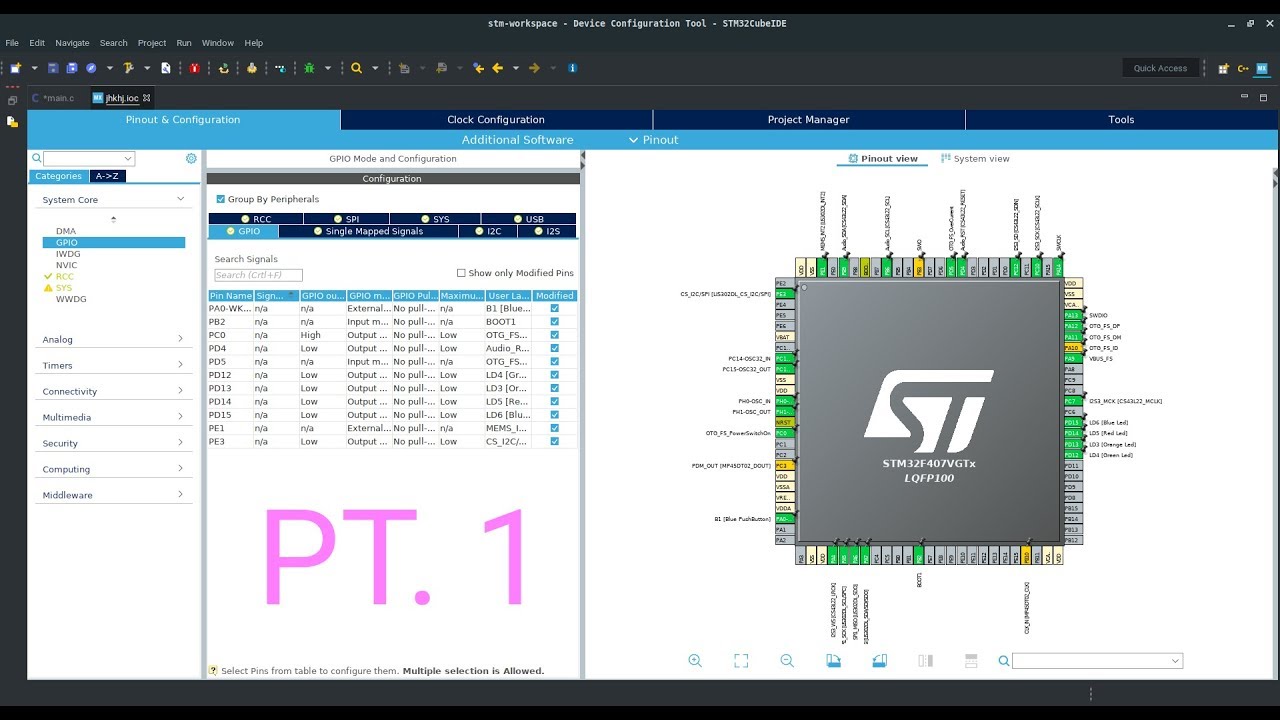Click the split-rows icon below the chip
Image resolution: width=1280 pixels, height=720 pixels.
point(970,661)
